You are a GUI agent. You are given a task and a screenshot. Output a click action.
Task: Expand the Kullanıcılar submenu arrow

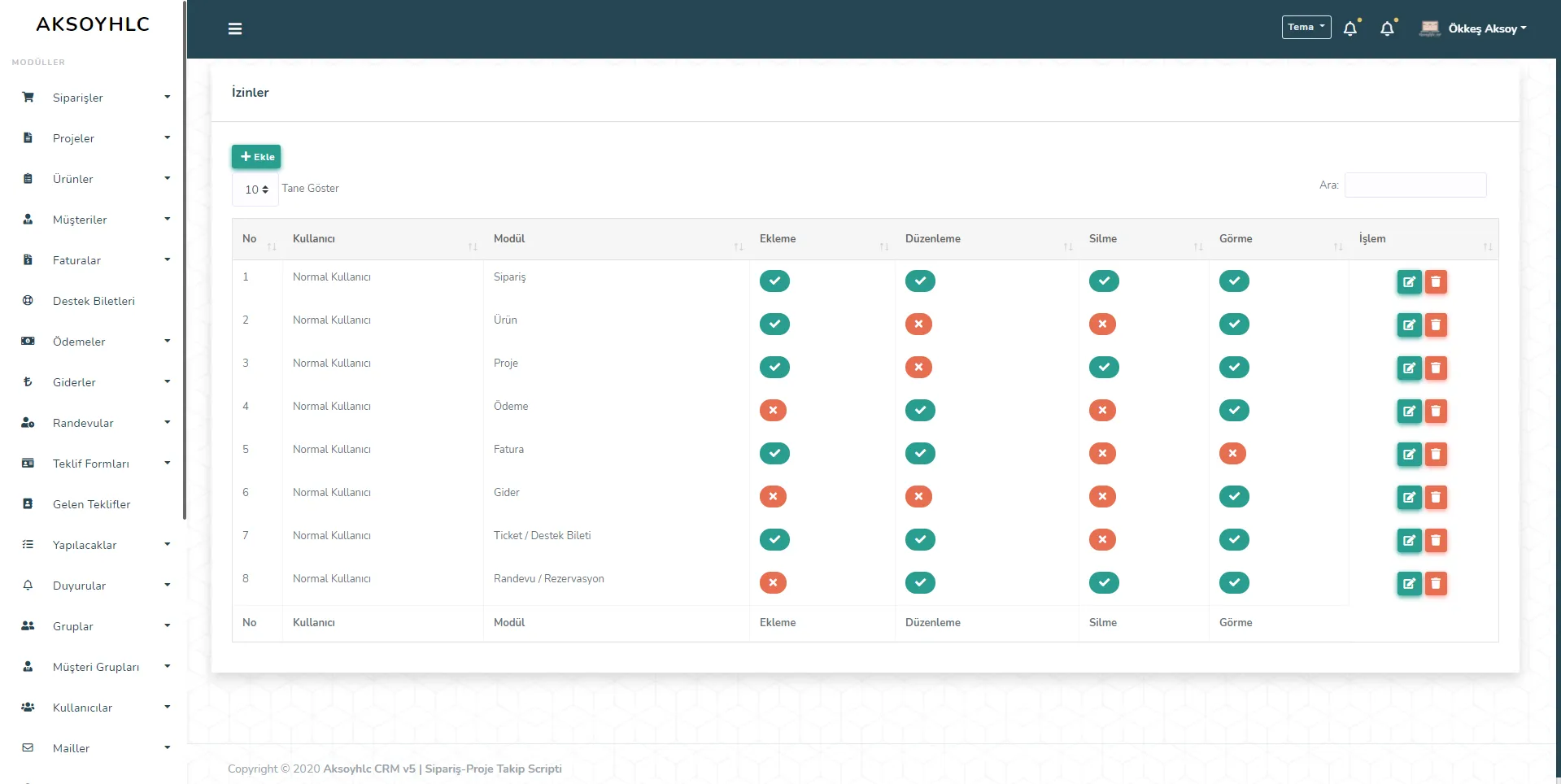coord(168,707)
